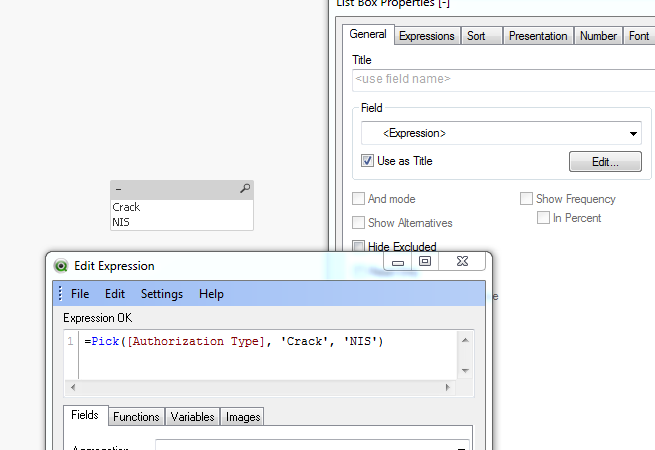Toggle the Use as Title checkbox

pos(367,161)
